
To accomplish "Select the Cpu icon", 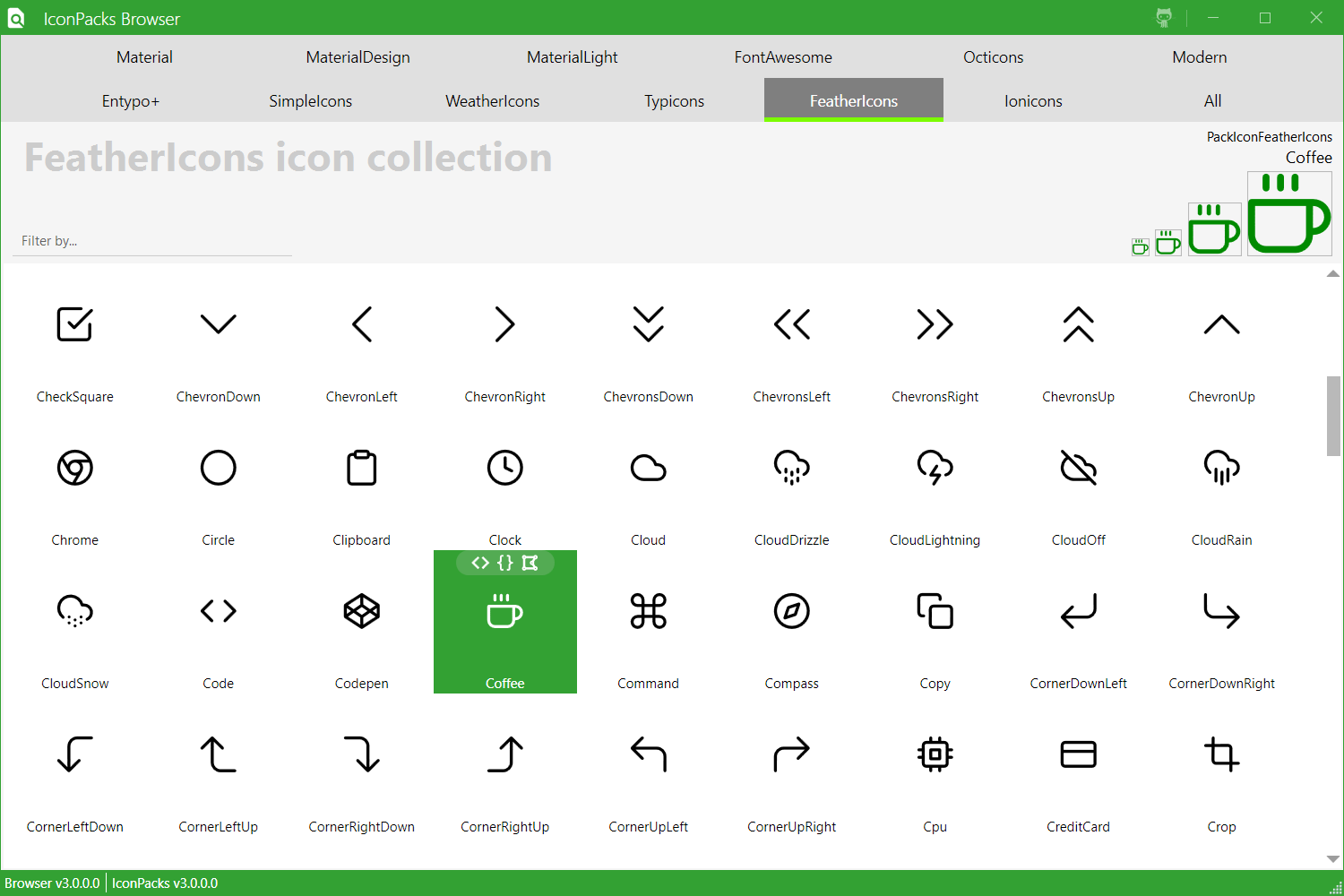I will pyautogui.click(x=935, y=754).
